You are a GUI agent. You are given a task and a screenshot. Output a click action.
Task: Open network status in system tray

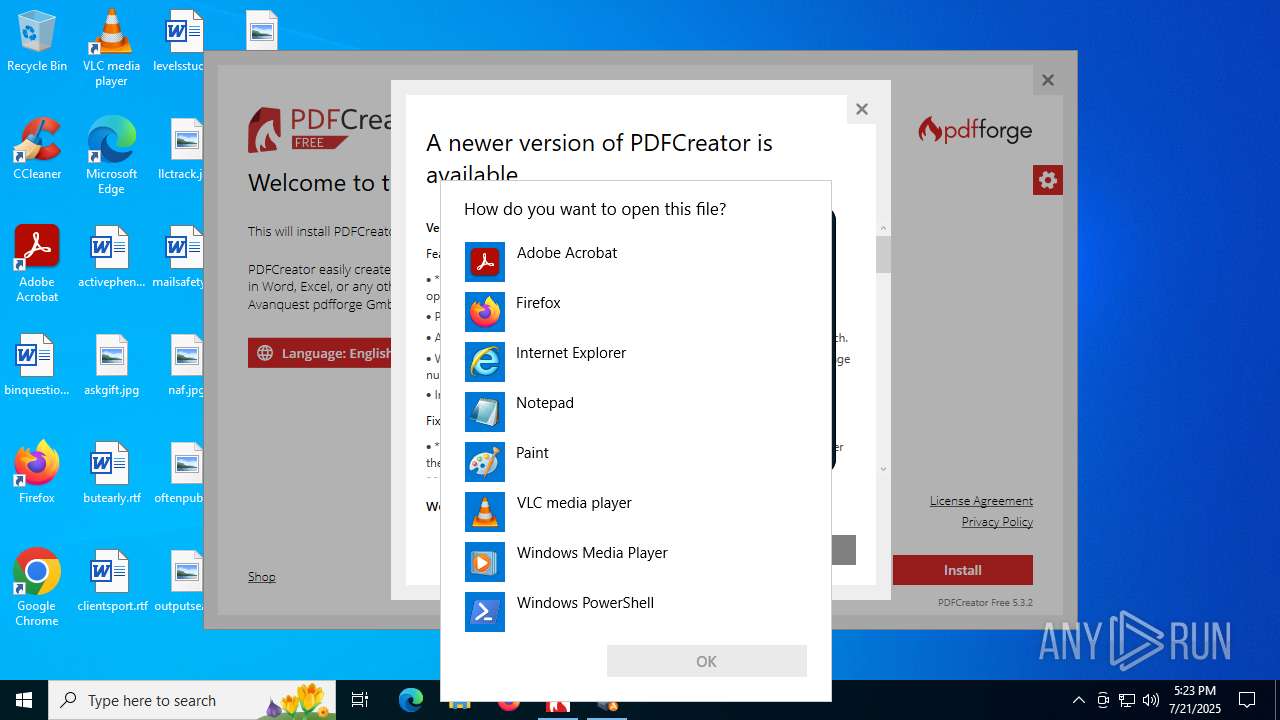pos(1127,700)
